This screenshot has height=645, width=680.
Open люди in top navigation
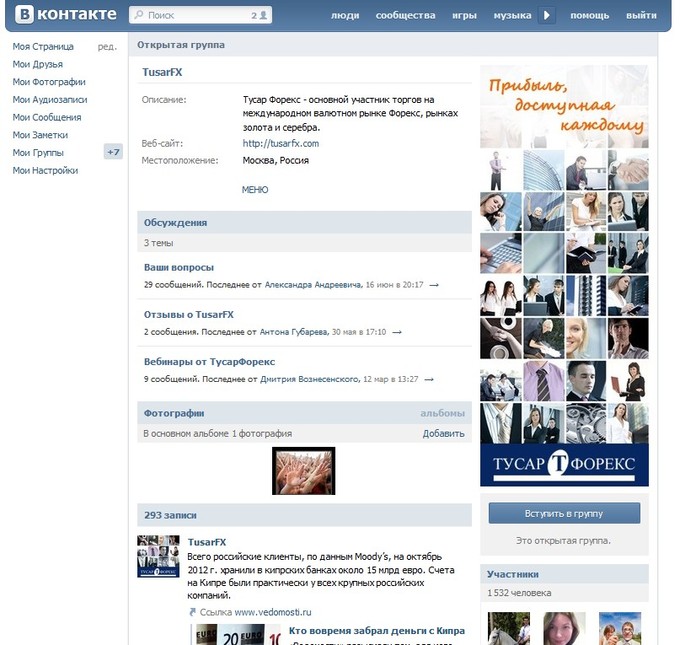(345, 16)
